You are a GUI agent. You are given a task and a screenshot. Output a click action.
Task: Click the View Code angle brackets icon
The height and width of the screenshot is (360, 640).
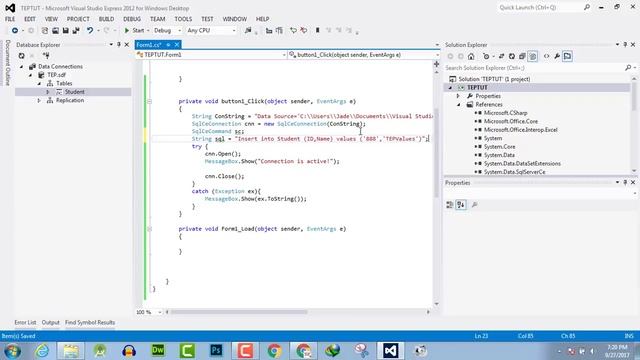547,56
